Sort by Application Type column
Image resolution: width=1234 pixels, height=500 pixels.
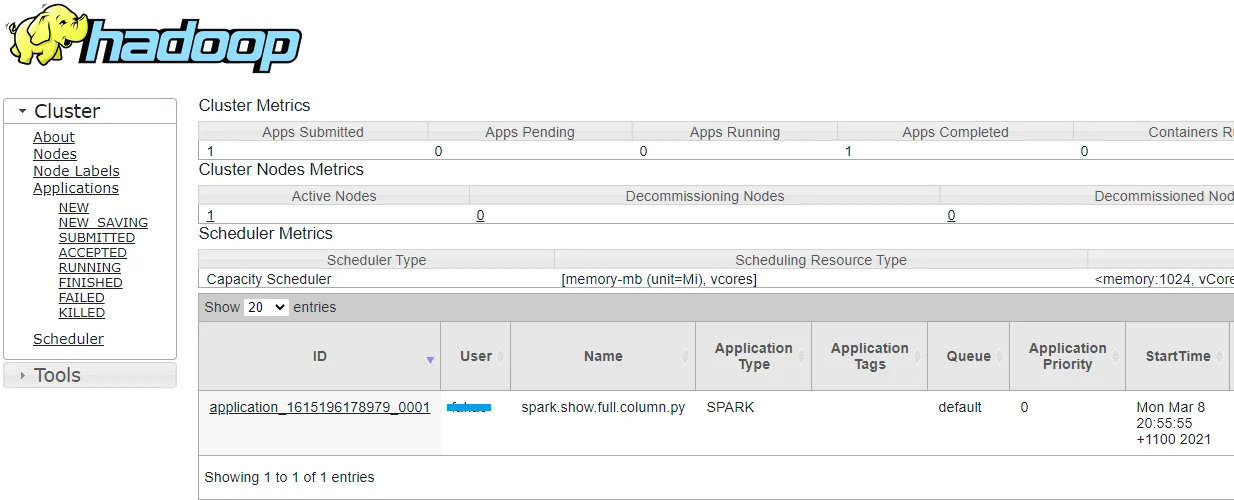coord(753,356)
